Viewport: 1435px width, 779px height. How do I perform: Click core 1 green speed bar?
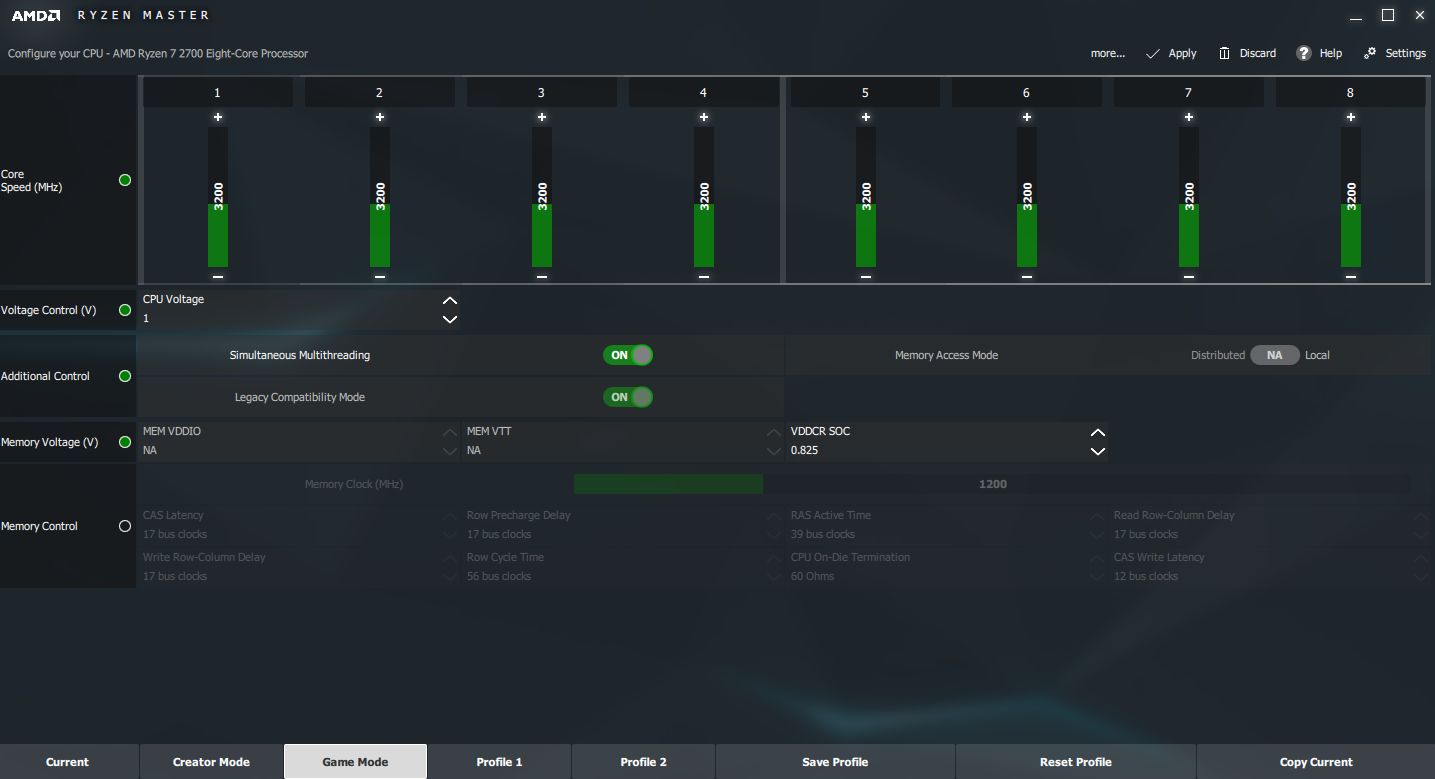[218, 235]
